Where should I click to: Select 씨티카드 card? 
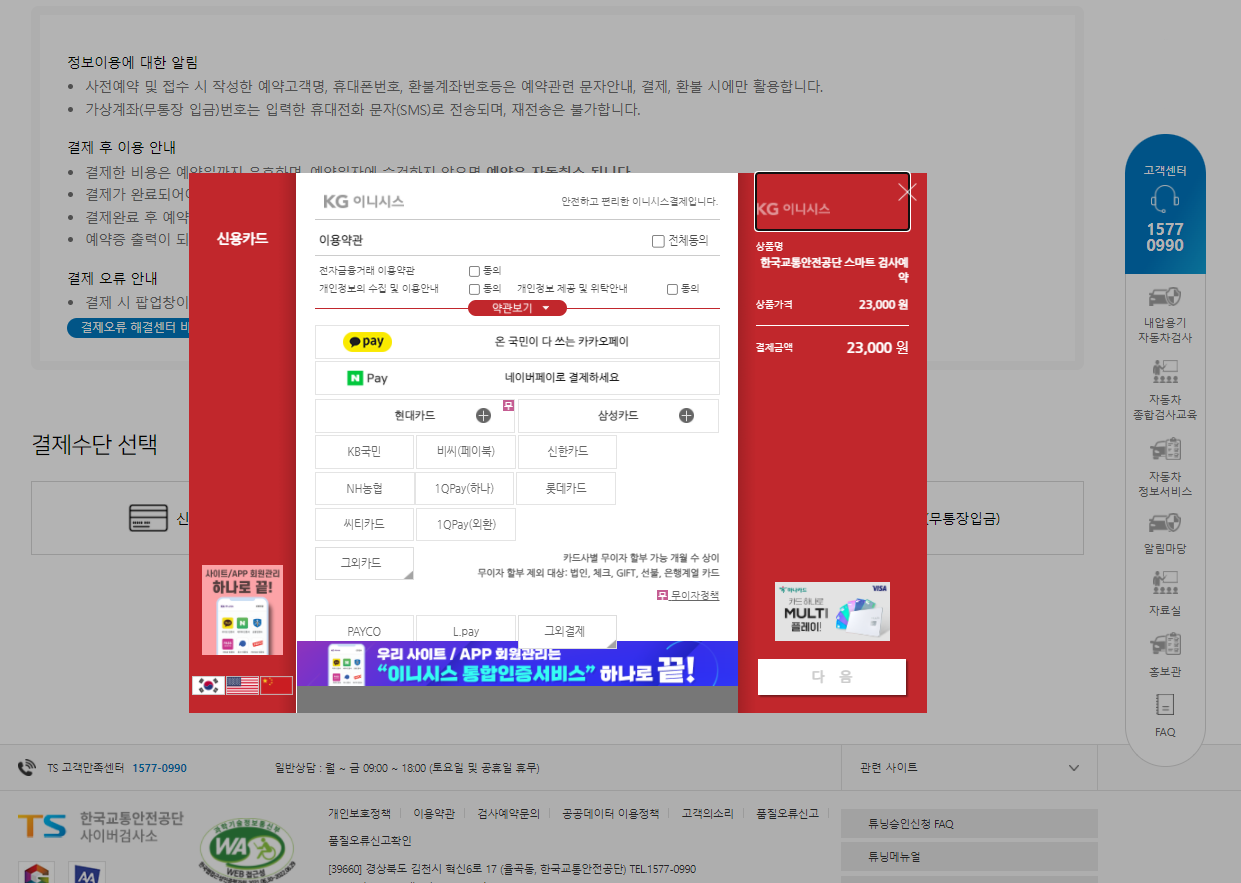[x=364, y=524]
